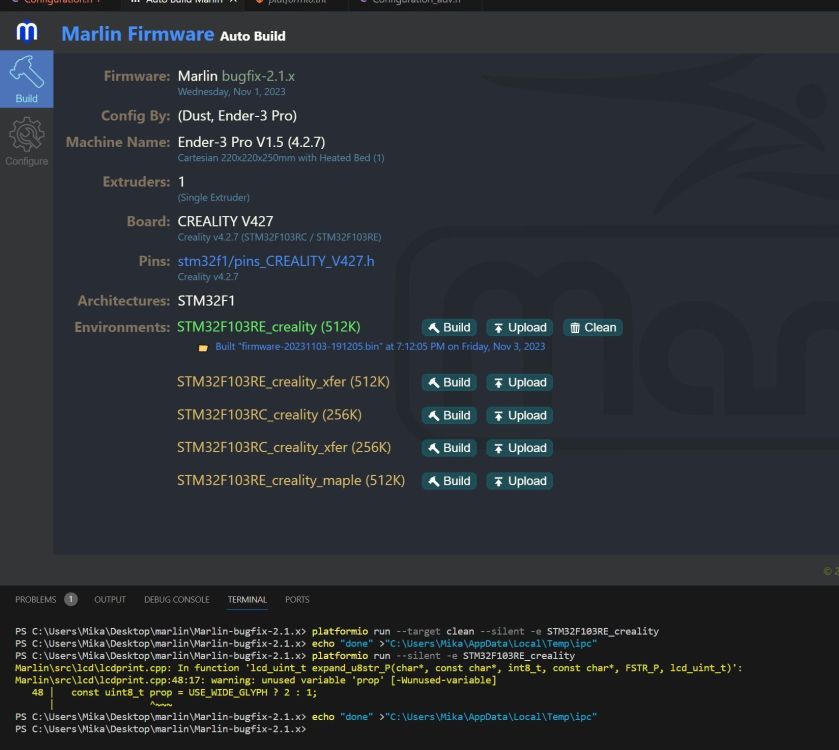Upload STM32F103RC_creality (256K) firmware

[520, 416]
